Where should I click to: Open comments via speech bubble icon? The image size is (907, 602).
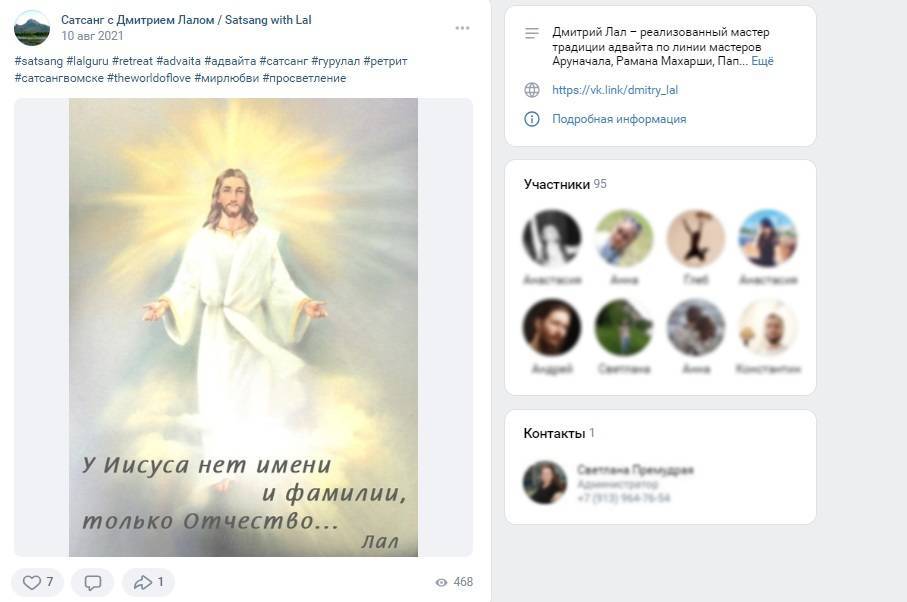tap(93, 582)
